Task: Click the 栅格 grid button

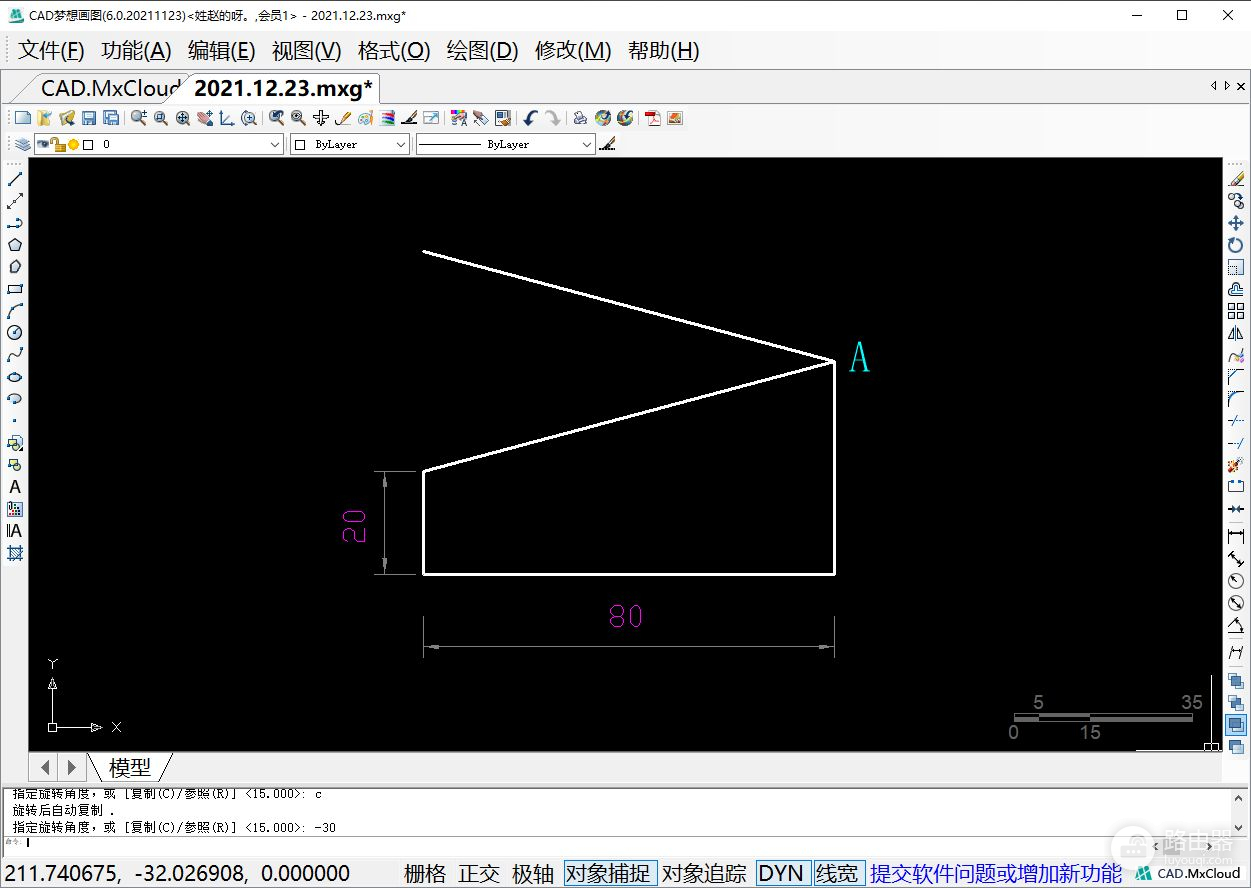Action: (x=425, y=873)
